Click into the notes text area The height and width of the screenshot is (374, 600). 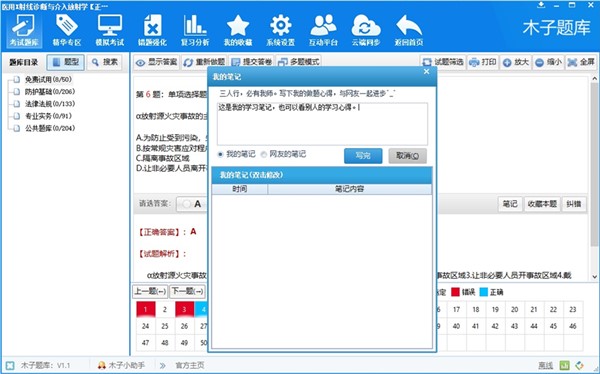click(322, 124)
